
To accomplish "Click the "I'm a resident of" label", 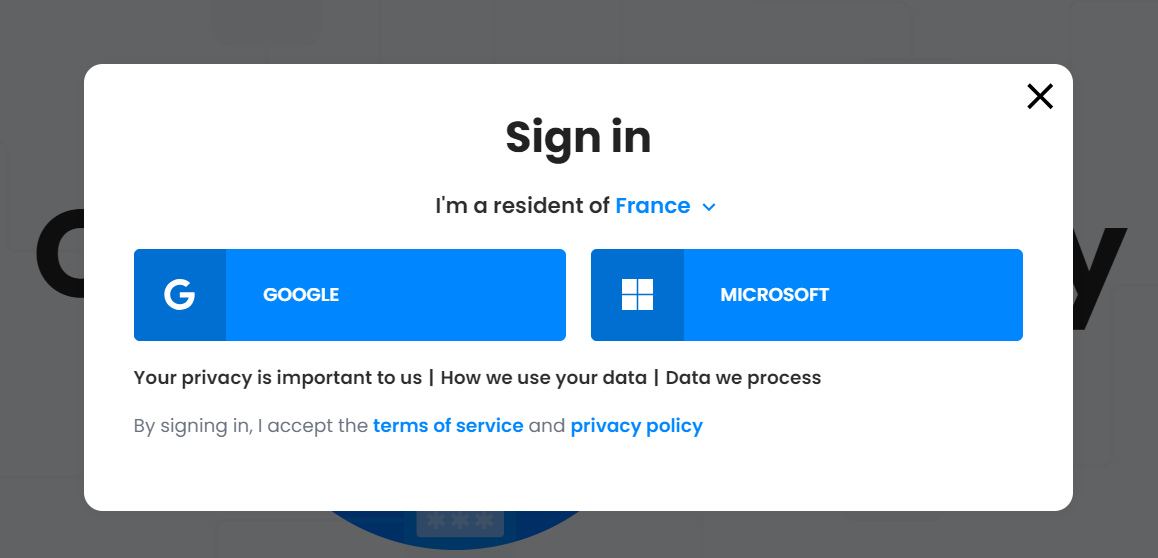I will tap(522, 206).
